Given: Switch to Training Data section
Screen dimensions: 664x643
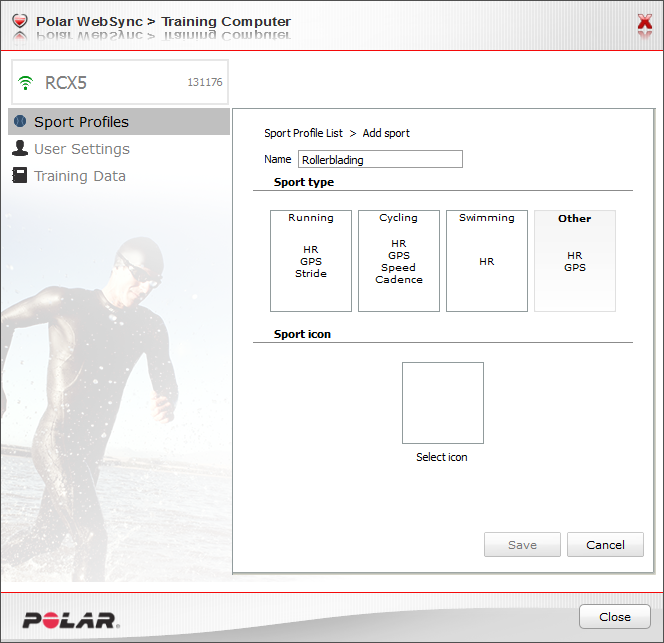Looking at the screenshot, I should [80, 176].
